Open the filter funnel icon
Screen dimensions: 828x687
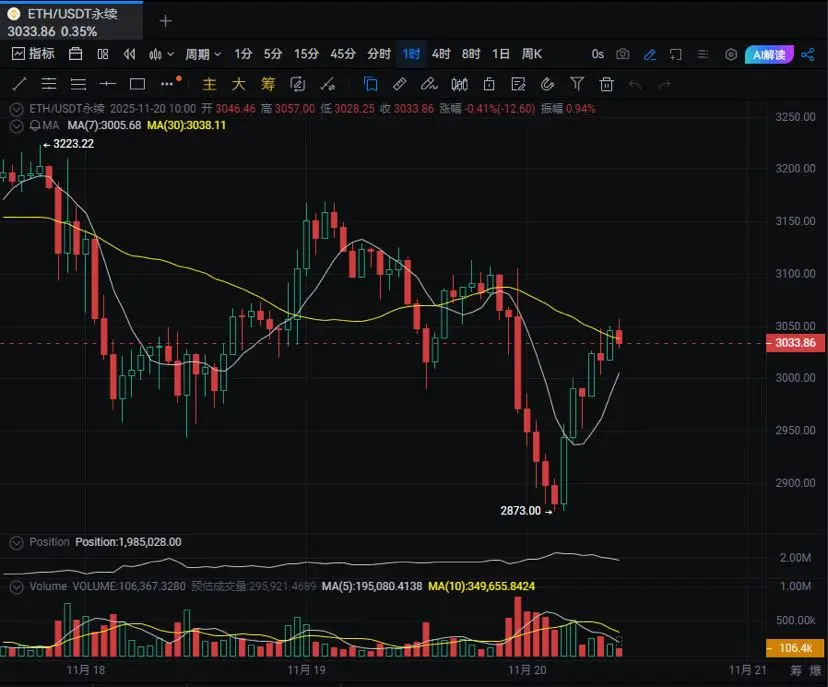pyautogui.click(x=577, y=83)
